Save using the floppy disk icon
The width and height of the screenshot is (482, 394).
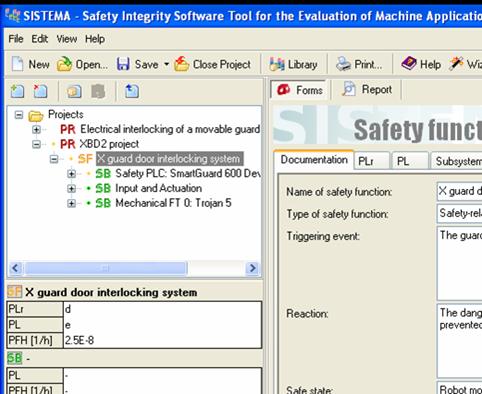pos(123,64)
